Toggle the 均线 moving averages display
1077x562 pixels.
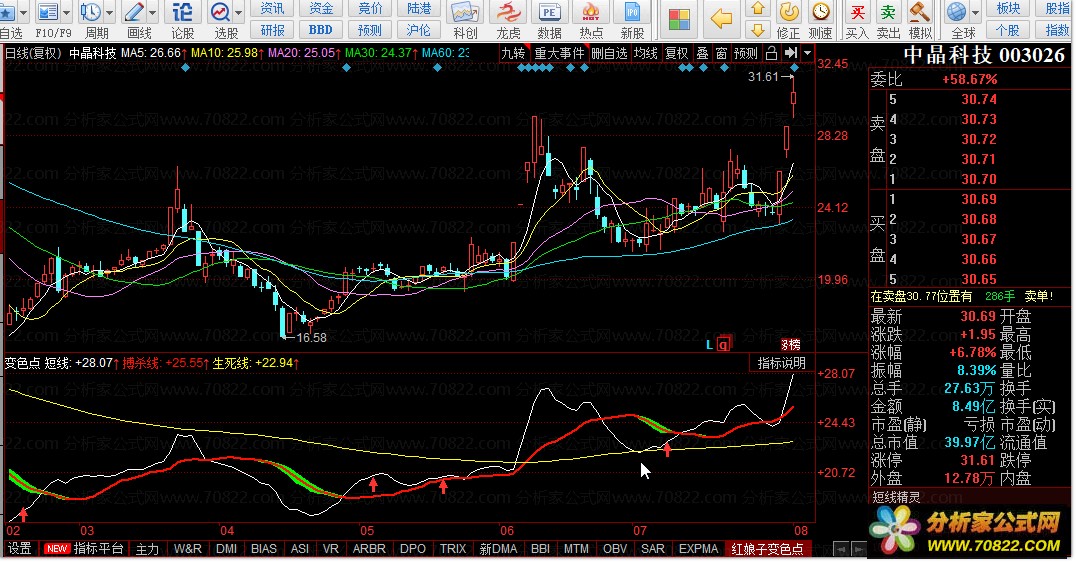tap(646, 53)
